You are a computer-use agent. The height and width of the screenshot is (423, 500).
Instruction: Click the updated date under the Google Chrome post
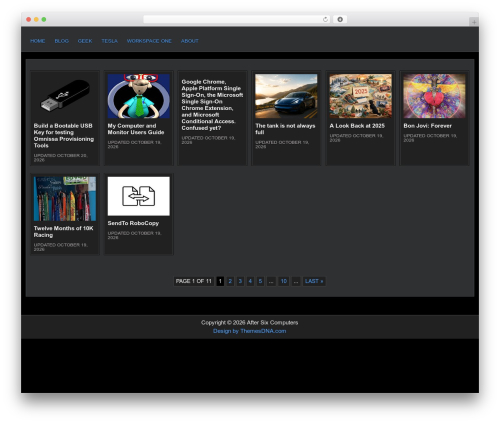pos(208,140)
